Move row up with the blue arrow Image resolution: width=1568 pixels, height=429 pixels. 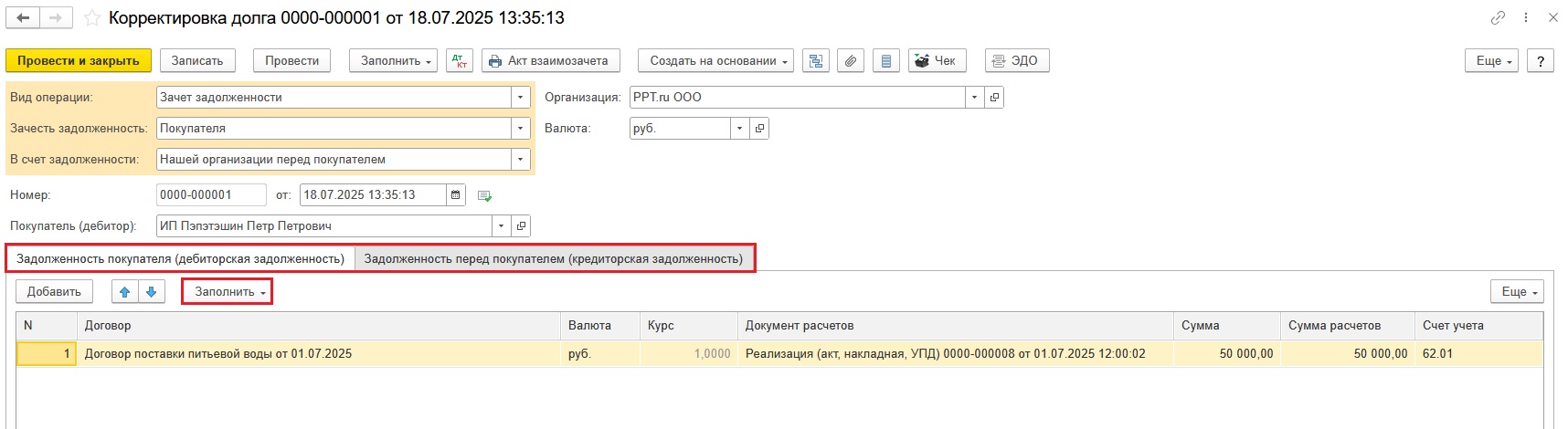(x=125, y=292)
